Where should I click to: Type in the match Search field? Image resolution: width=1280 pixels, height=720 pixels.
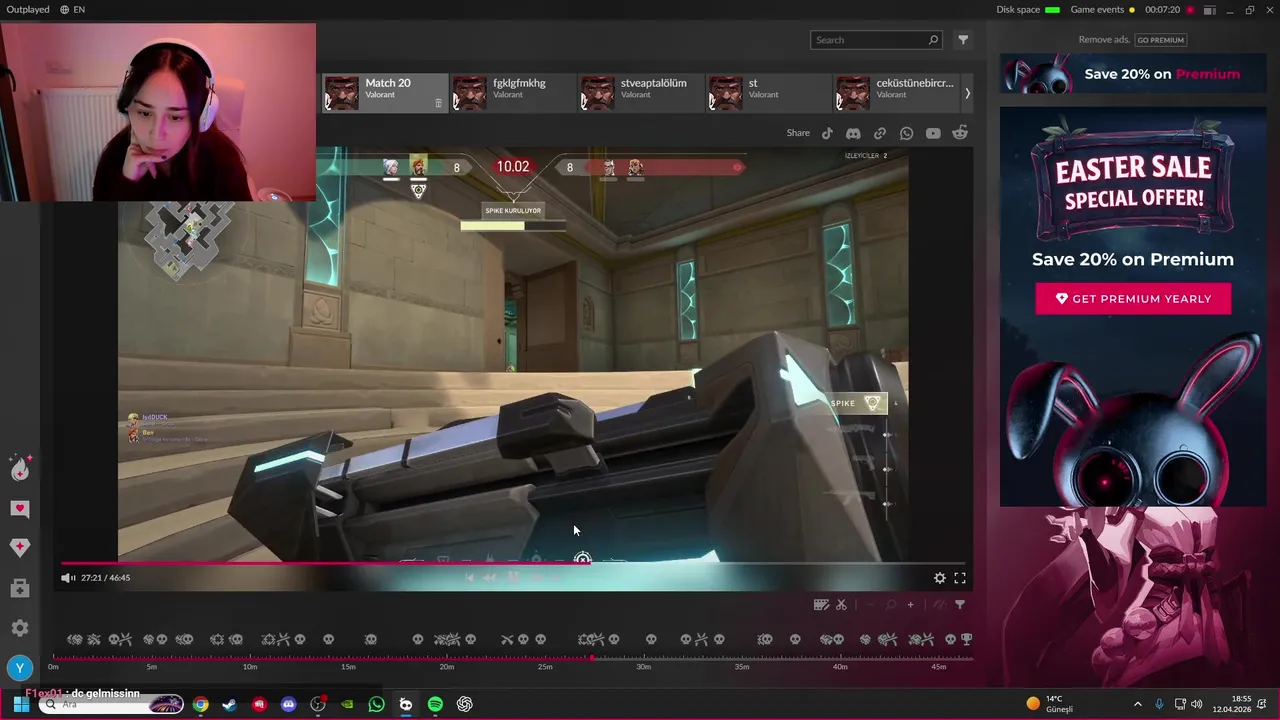tap(877, 40)
